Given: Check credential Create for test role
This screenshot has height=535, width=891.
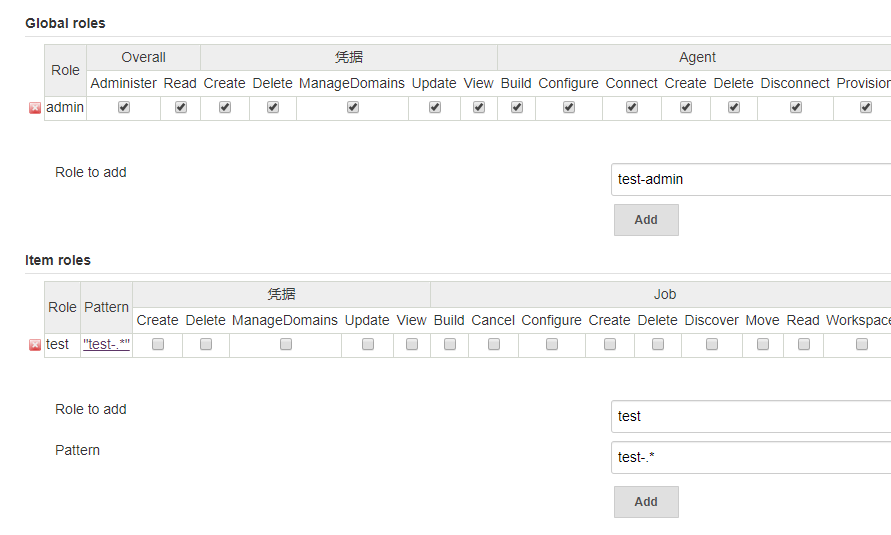Looking at the screenshot, I should pyautogui.click(x=158, y=344).
